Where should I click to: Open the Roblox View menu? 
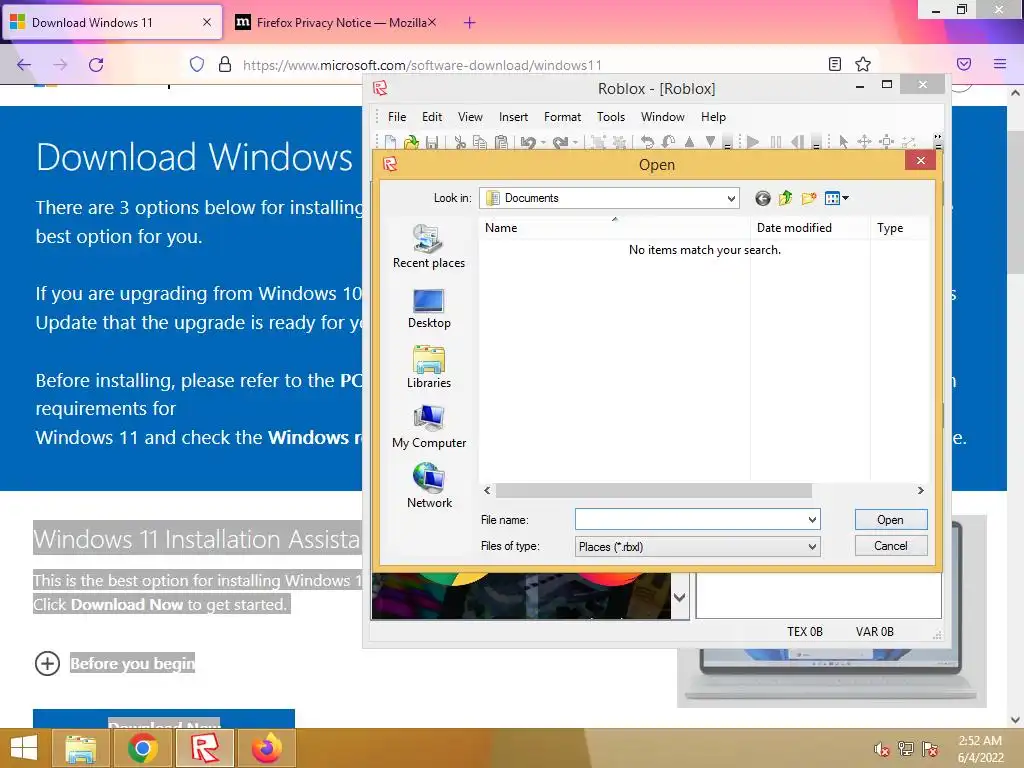470,117
